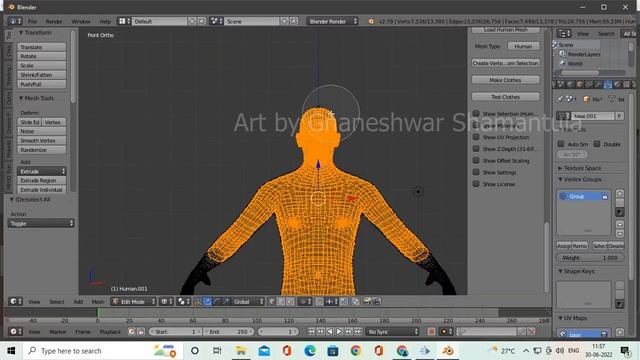The width and height of the screenshot is (640, 360).
Task: Click the Windows Start button
Action: pos(11,351)
